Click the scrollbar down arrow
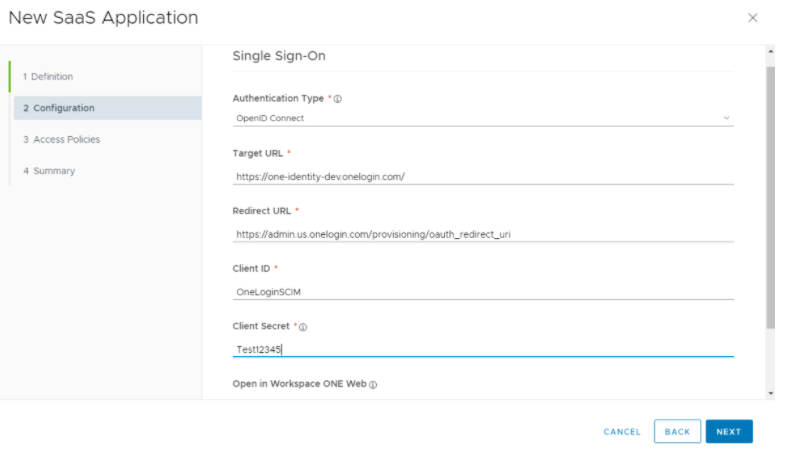The height and width of the screenshot is (456, 785). (769, 393)
